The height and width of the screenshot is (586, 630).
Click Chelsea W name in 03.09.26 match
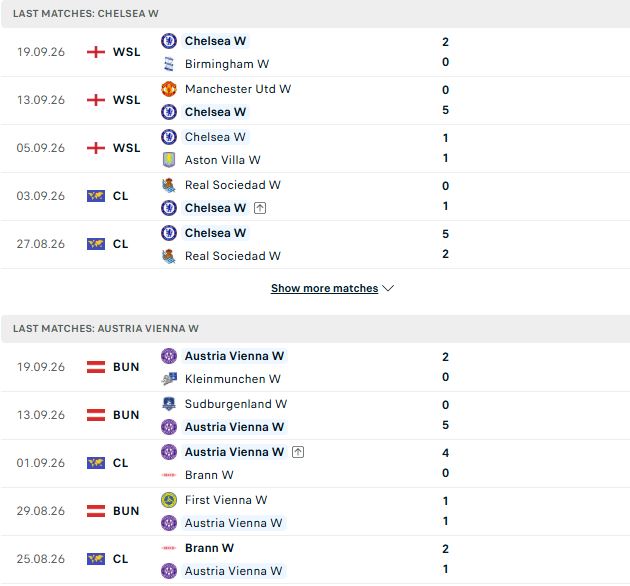coord(215,208)
